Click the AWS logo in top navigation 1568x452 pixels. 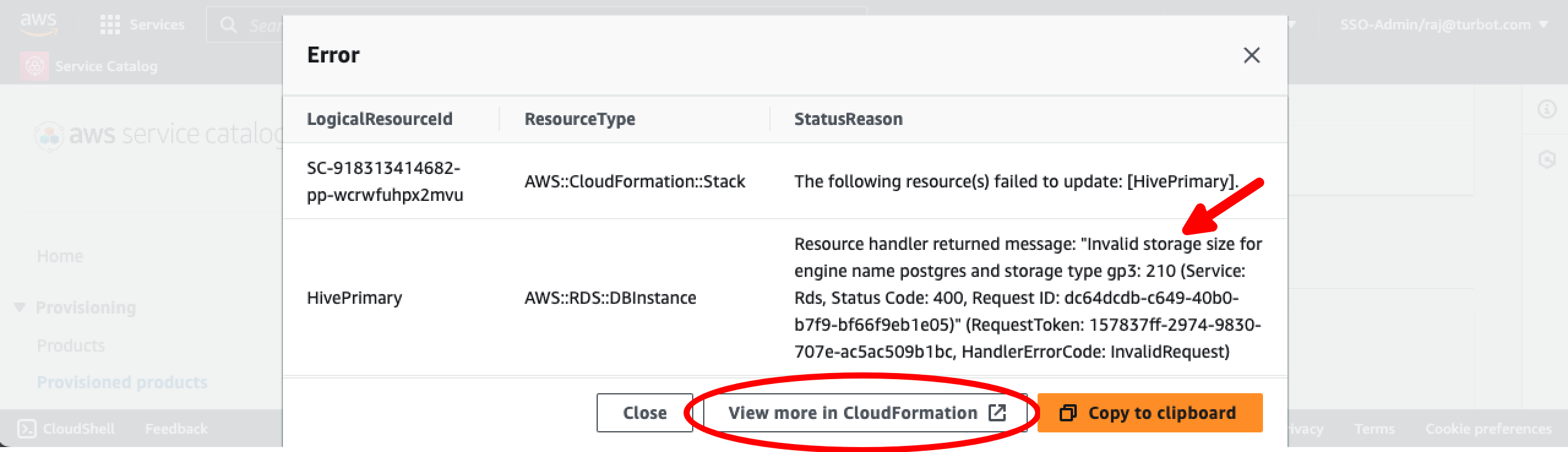pyautogui.click(x=38, y=24)
